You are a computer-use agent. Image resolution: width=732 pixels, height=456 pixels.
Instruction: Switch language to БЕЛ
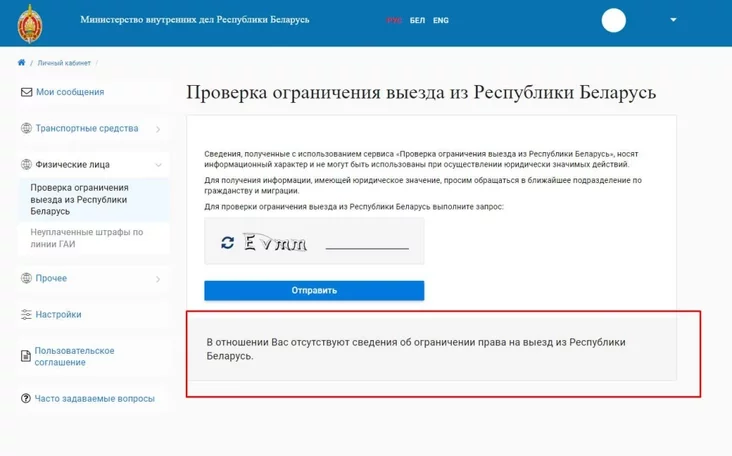click(417, 20)
